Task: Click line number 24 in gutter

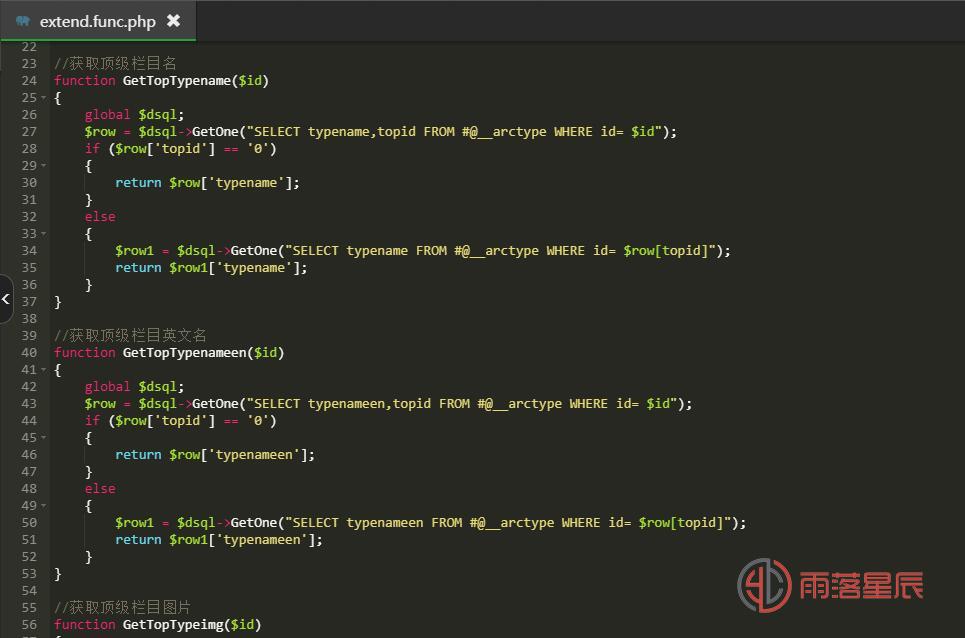Action: pyautogui.click(x=29, y=81)
